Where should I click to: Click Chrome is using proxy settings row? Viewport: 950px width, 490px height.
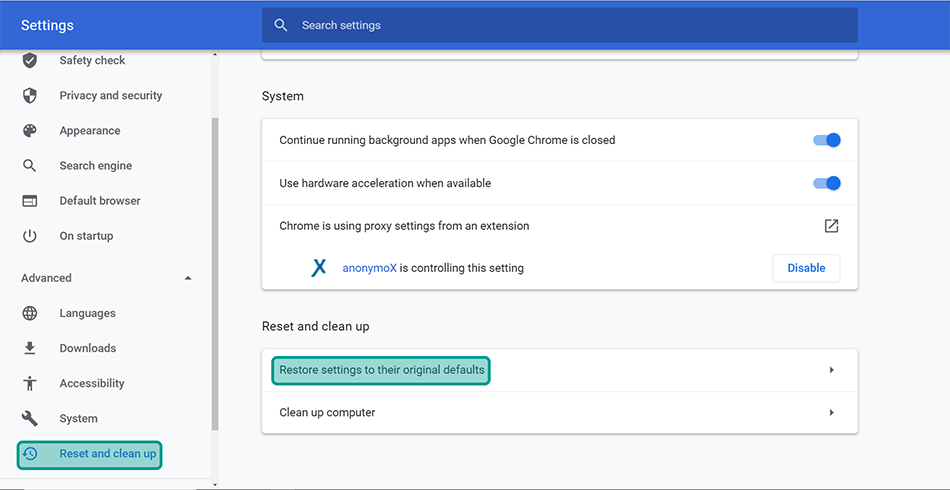tap(559, 226)
